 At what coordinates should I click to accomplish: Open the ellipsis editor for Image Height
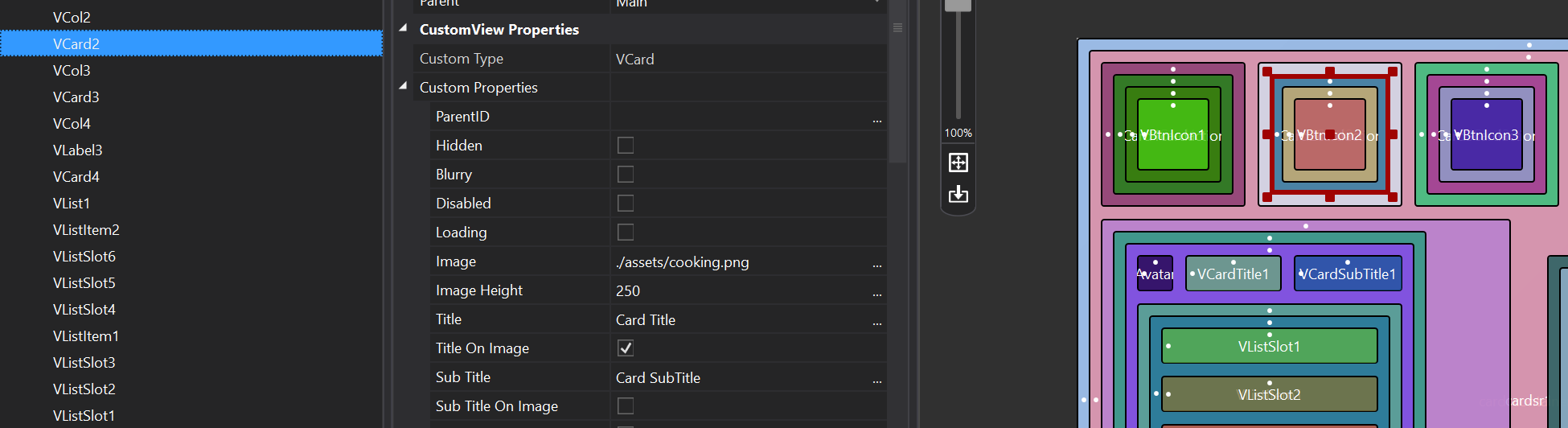[x=876, y=291]
